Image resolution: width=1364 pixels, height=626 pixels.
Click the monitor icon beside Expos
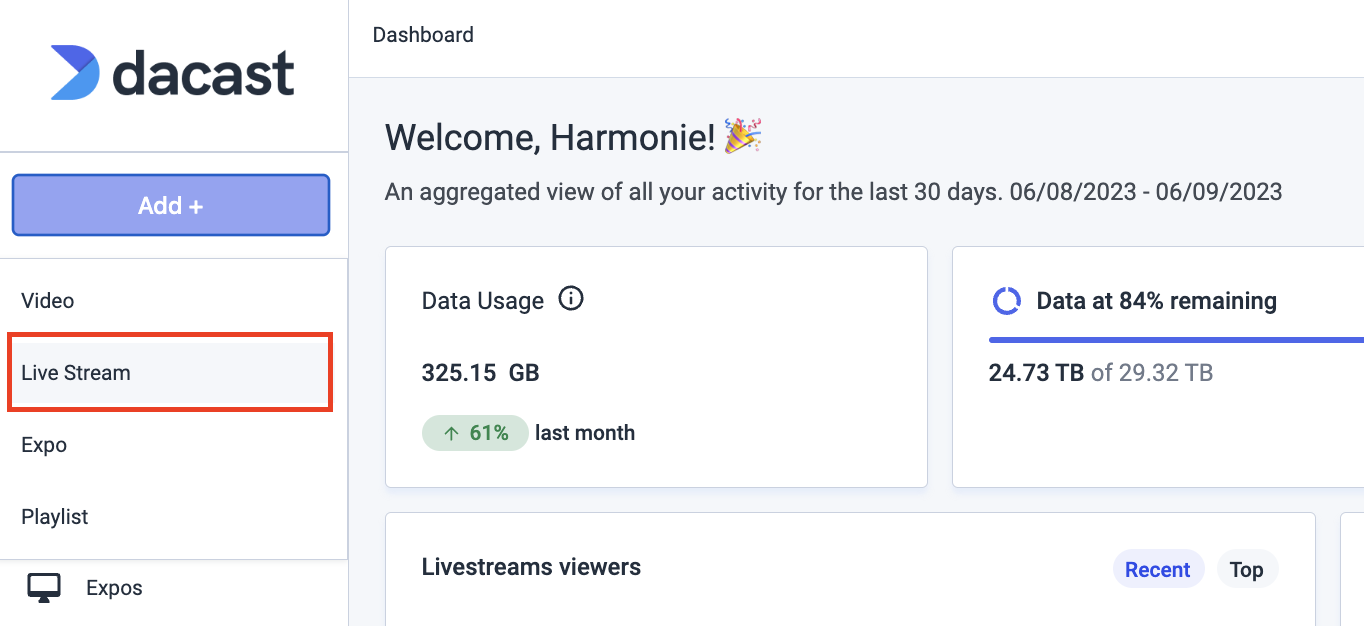43,588
